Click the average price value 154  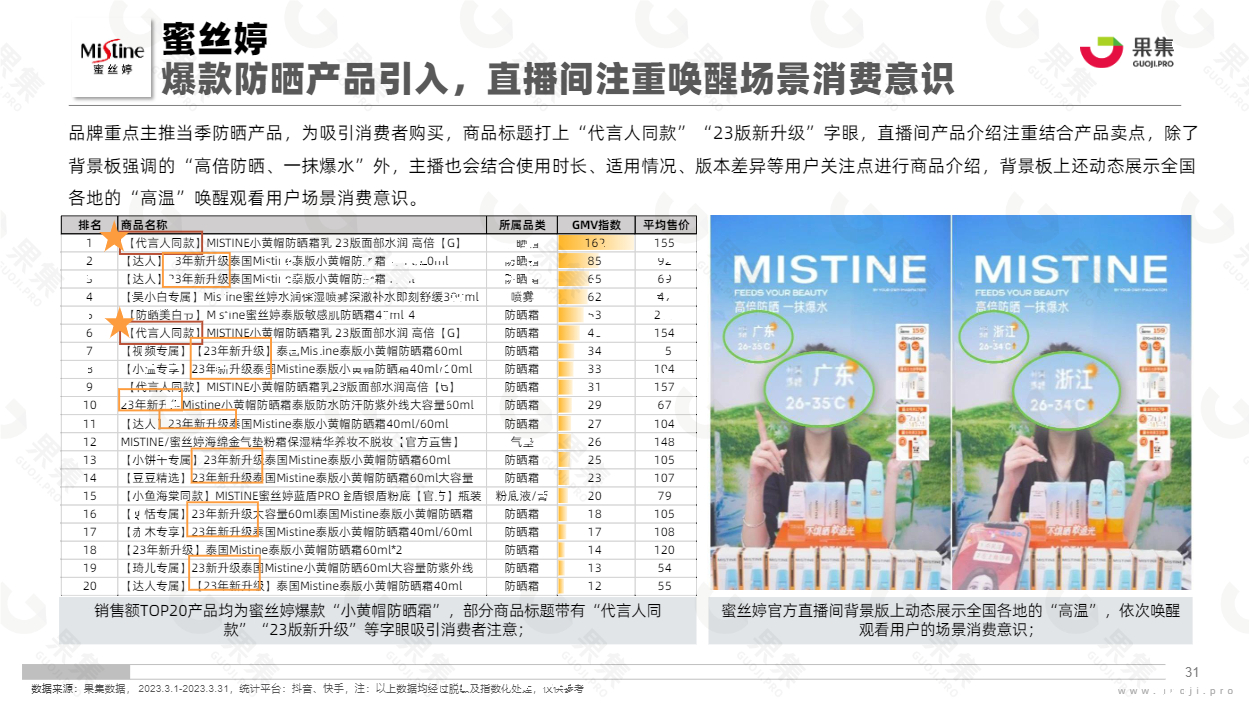click(x=665, y=333)
